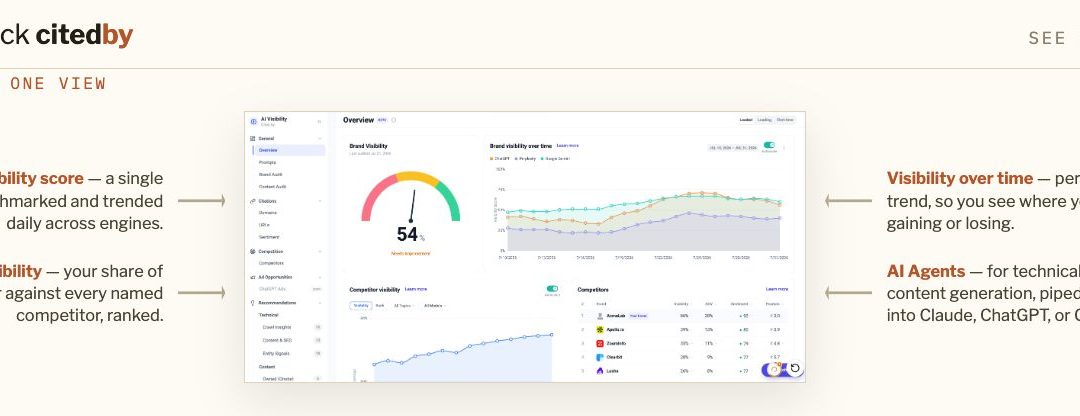Click the sidebar collapse icon beside AI Visibility
This screenshot has width=1080, height=416.
pos(319,121)
